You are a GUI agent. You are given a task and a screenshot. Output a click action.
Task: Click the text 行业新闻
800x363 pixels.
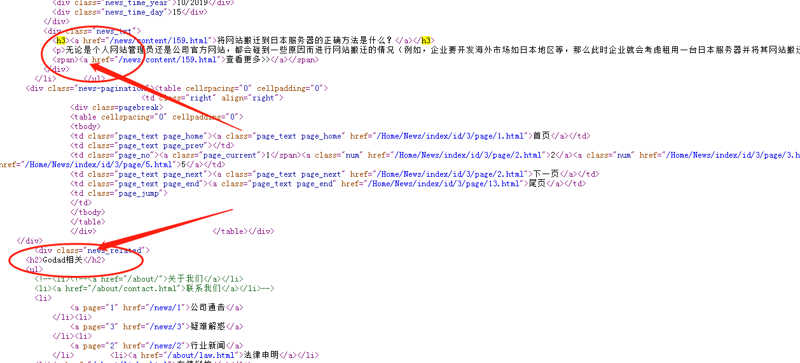point(208,346)
